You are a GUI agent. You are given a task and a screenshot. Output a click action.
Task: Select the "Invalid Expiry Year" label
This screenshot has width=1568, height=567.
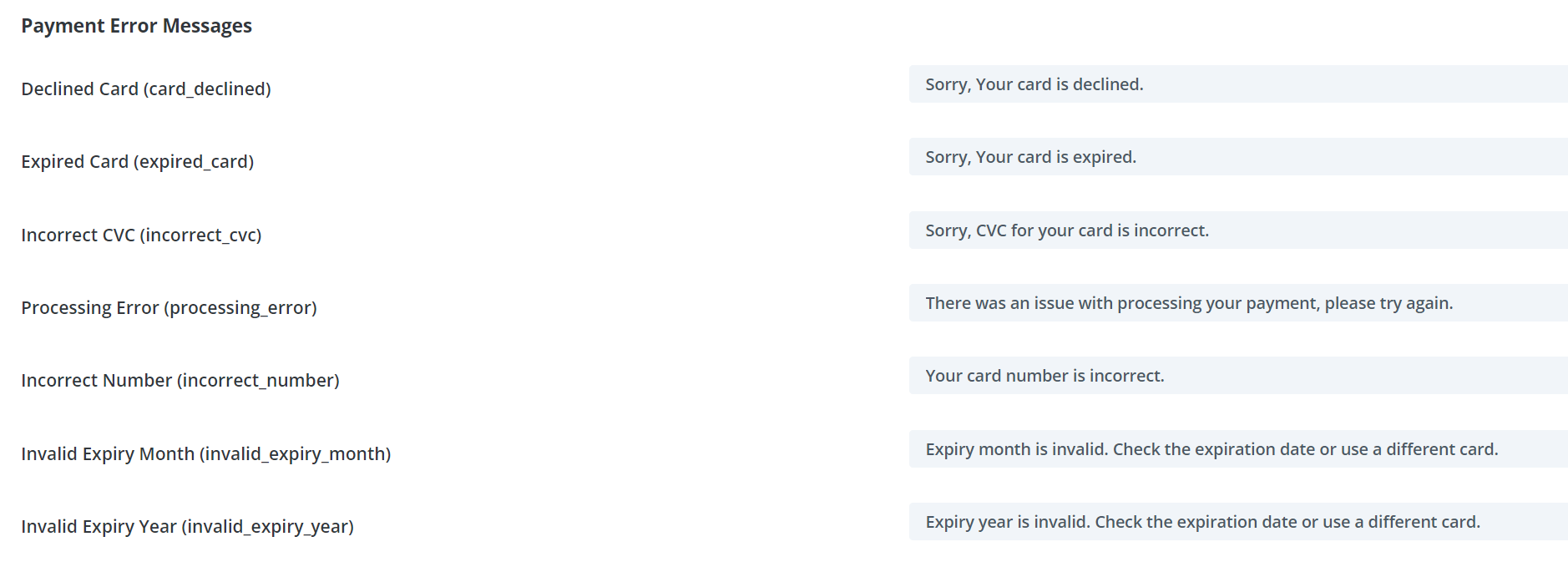187,527
